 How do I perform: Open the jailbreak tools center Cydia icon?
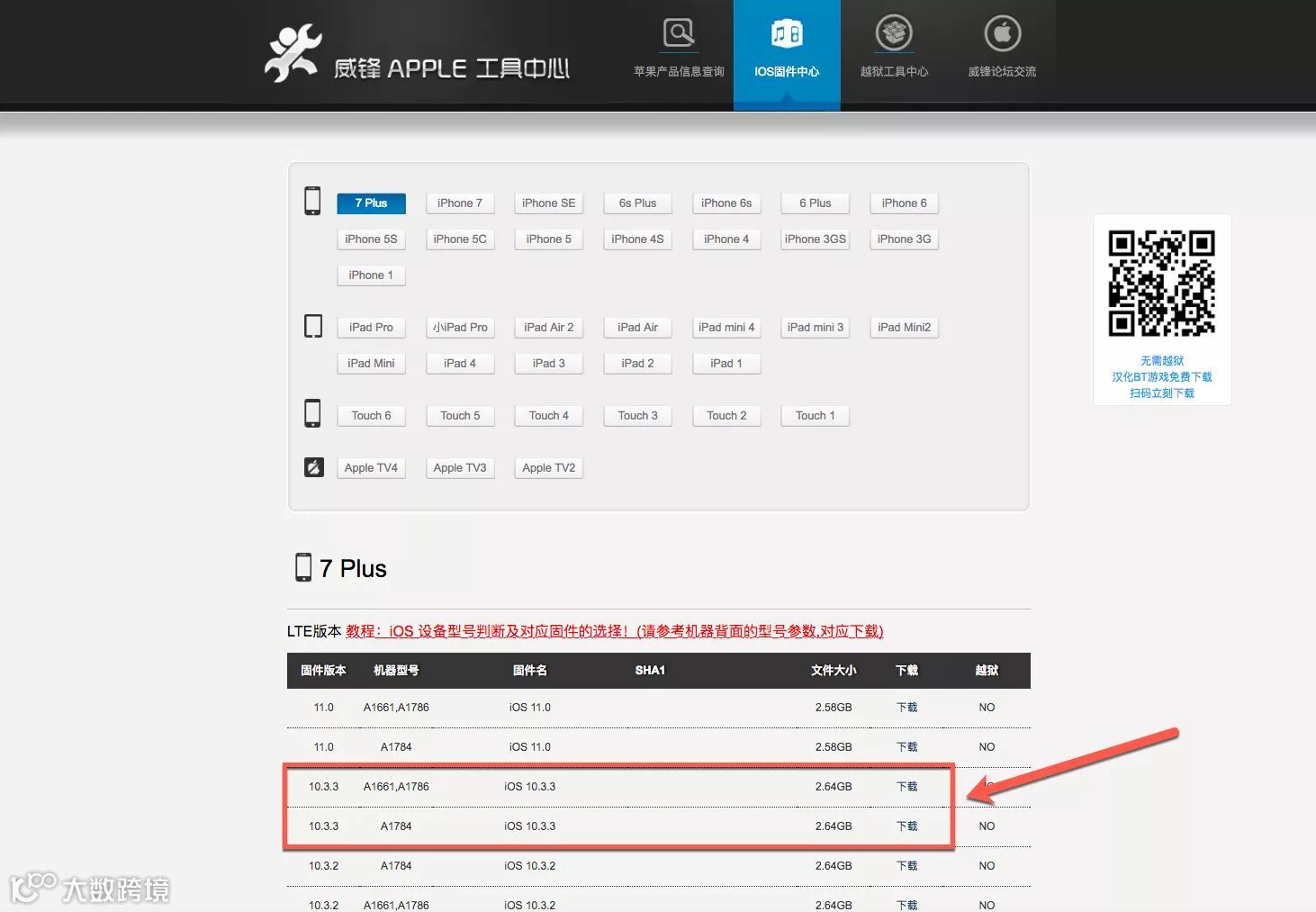tap(894, 33)
